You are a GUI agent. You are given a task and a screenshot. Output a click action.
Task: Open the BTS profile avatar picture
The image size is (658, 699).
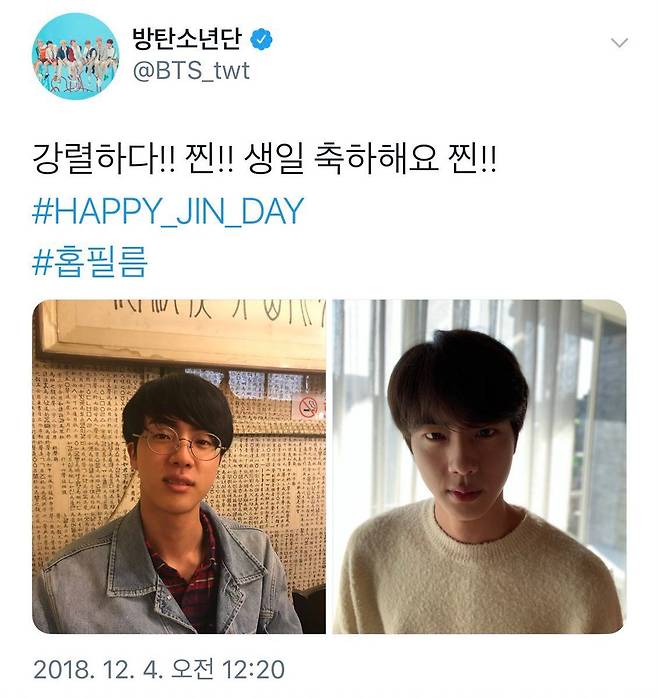(x=76, y=56)
